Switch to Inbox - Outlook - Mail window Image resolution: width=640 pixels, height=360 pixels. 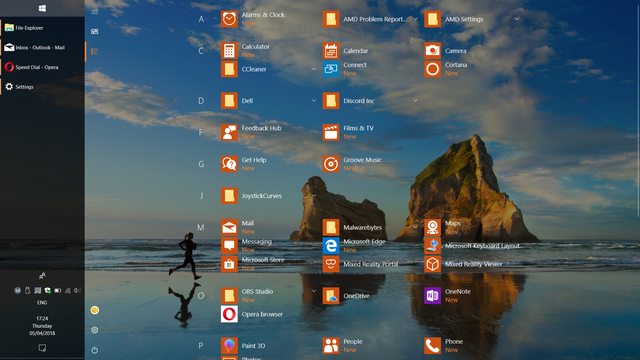click(42, 47)
